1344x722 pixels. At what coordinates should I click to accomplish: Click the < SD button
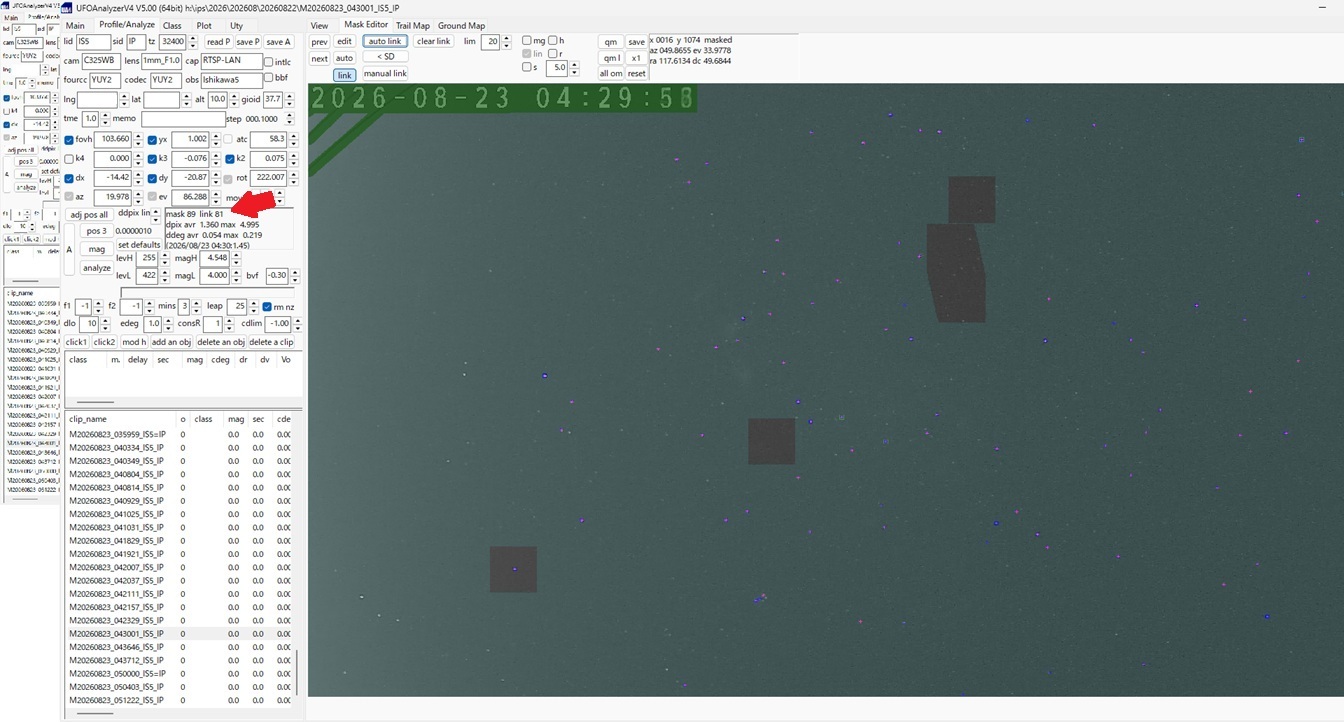(x=385, y=57)
